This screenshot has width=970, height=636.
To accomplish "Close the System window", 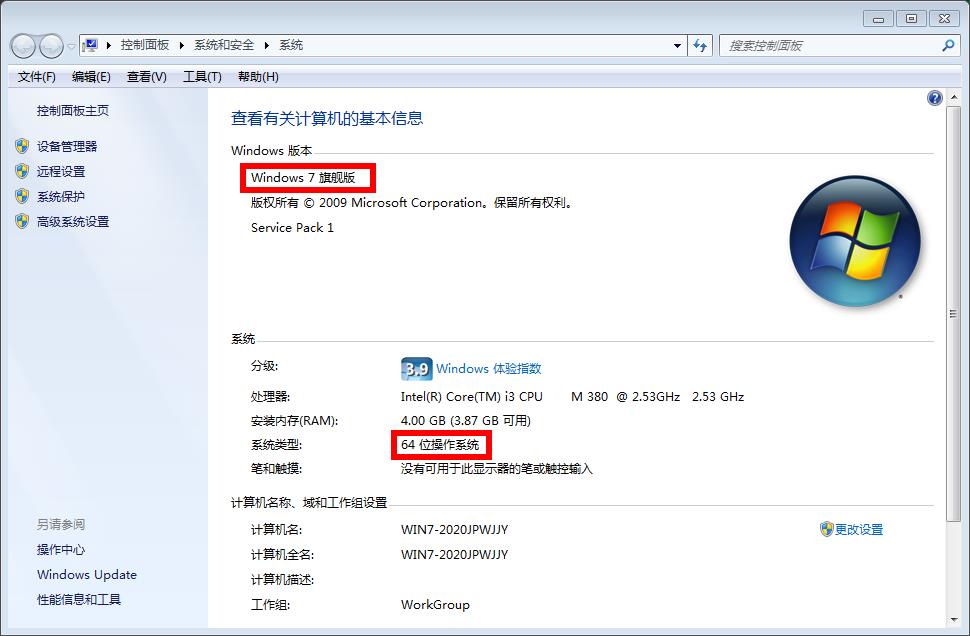I will (944, 19).
